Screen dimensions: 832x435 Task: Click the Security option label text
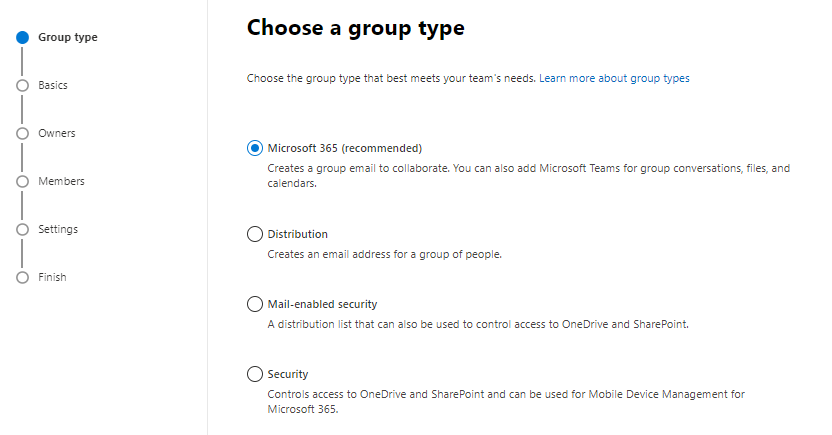pos(288,374)
